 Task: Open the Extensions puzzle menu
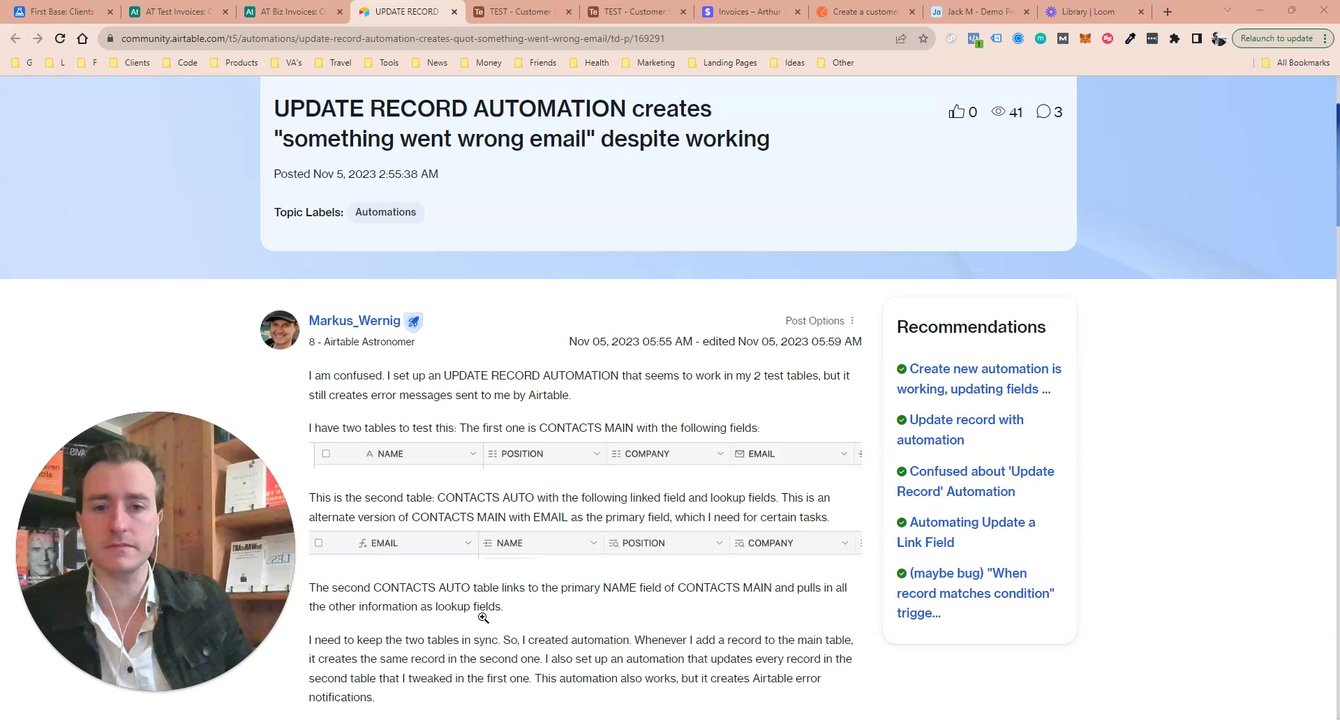click(x=1174, y=38)
